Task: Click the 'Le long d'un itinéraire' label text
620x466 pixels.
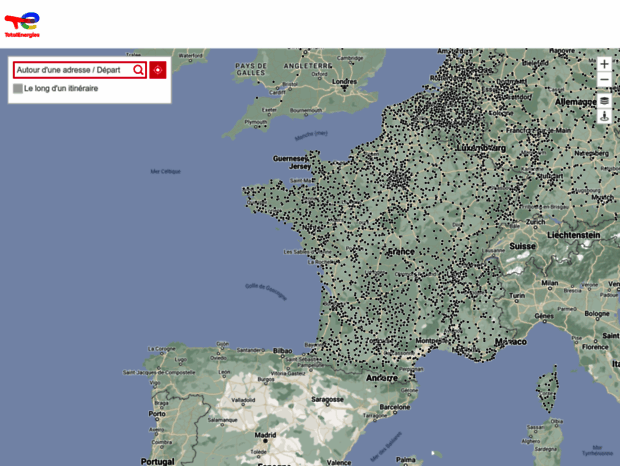Action: (61, 89)
